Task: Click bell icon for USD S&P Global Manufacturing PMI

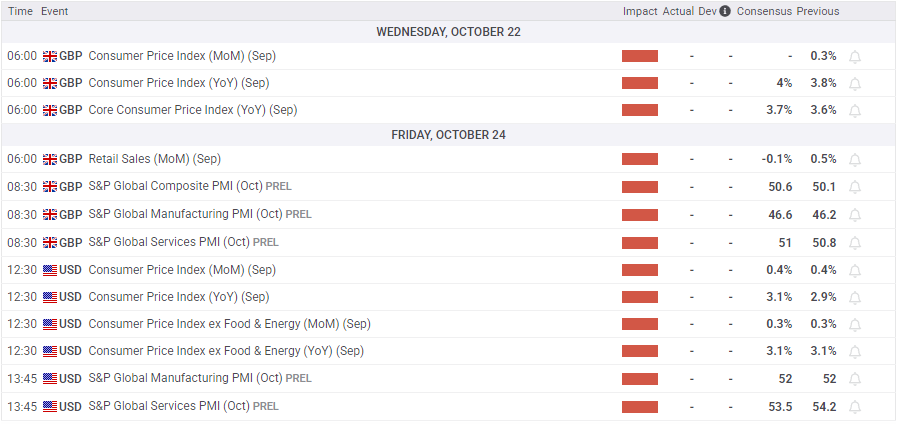Action: pyautogui.click(x=855, y=379)
